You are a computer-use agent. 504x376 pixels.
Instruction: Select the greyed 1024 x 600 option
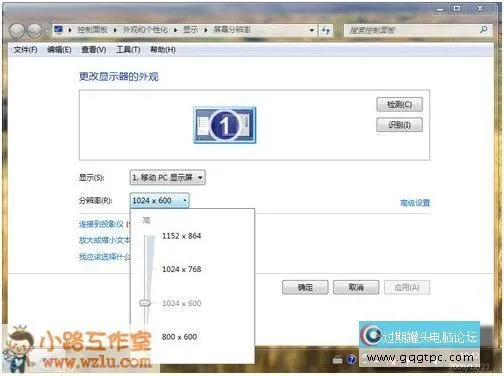tap(181, 303)
